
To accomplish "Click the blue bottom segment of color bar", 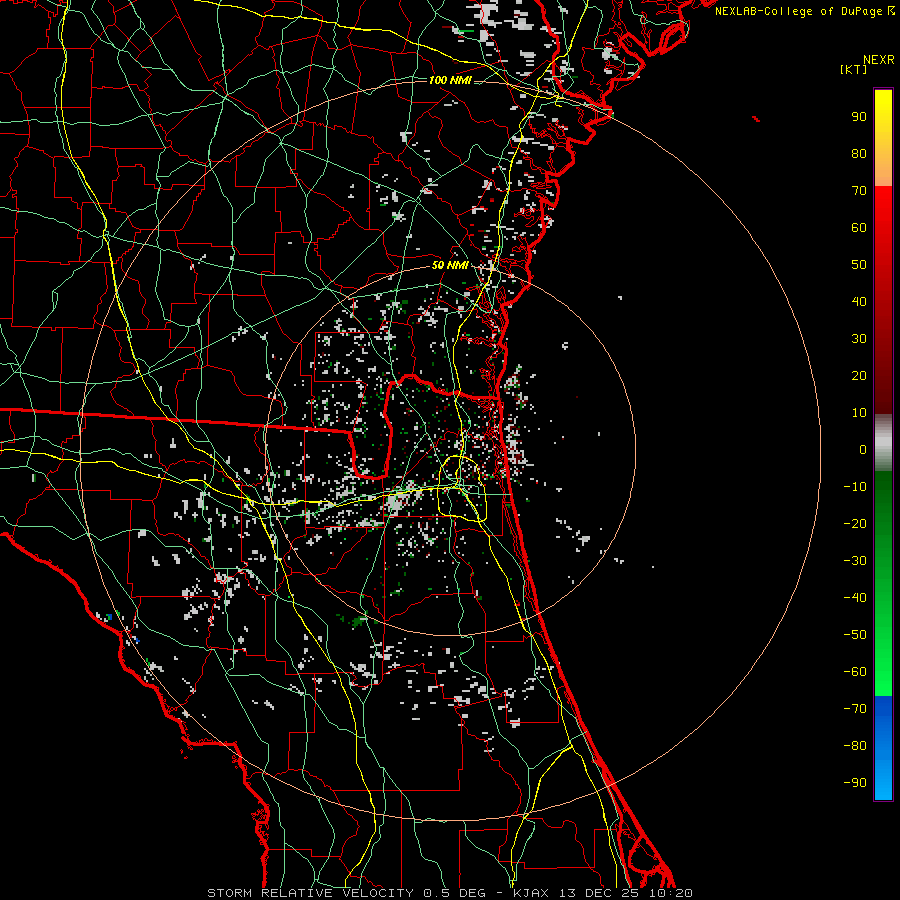I will (x=883, y=748).
